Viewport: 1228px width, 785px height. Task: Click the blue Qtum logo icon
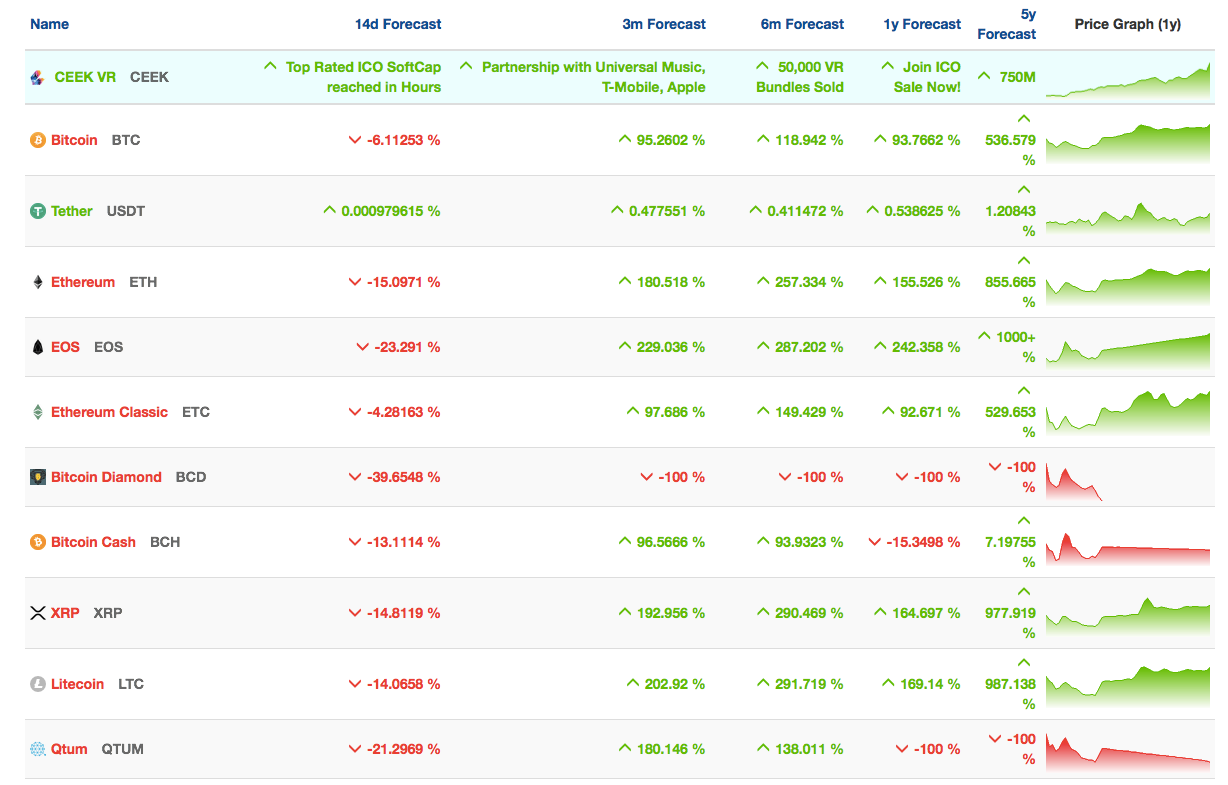(x=38, y=749)
